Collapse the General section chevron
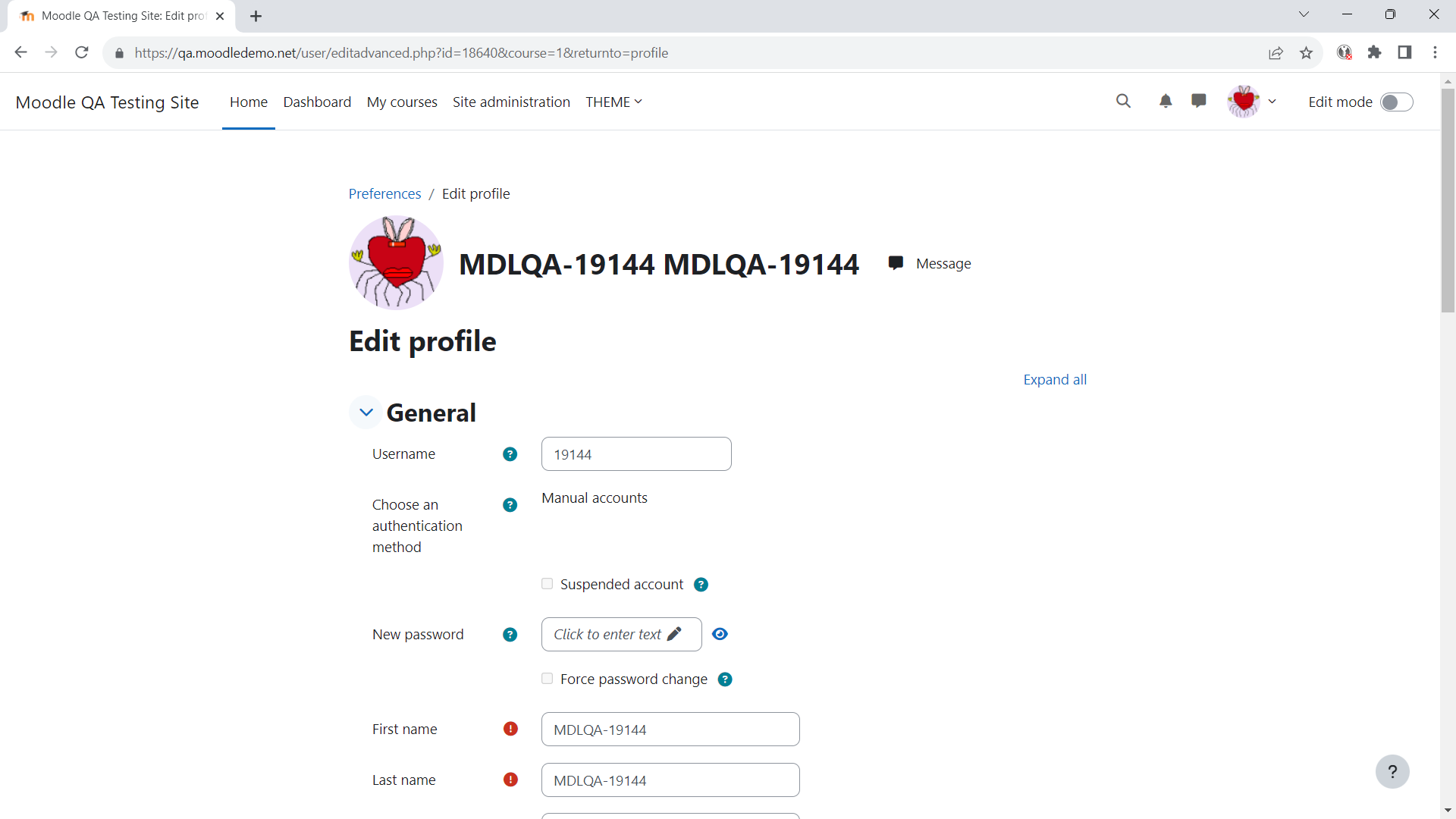 click(366, 413)
